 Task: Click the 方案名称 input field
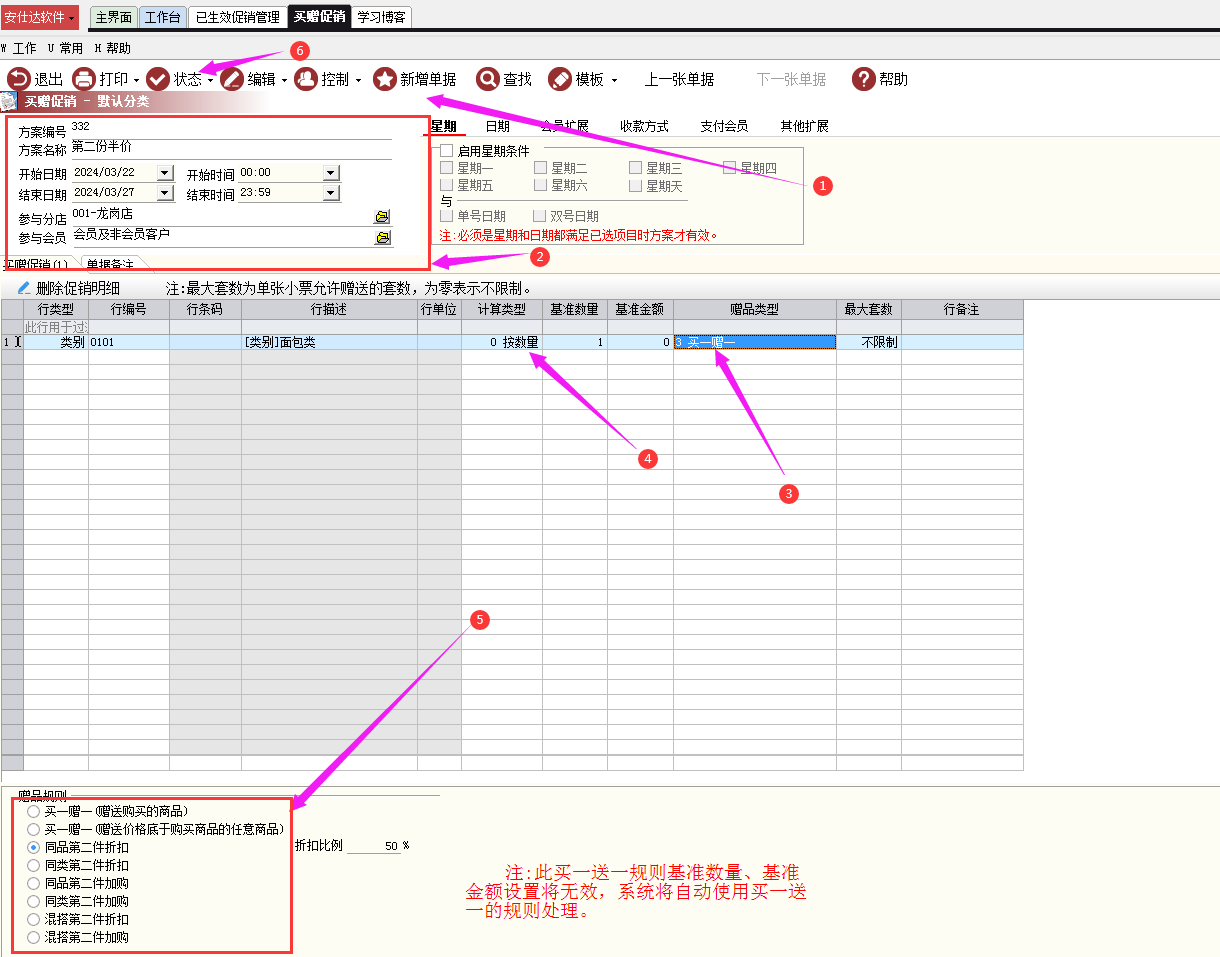(231, 148)
